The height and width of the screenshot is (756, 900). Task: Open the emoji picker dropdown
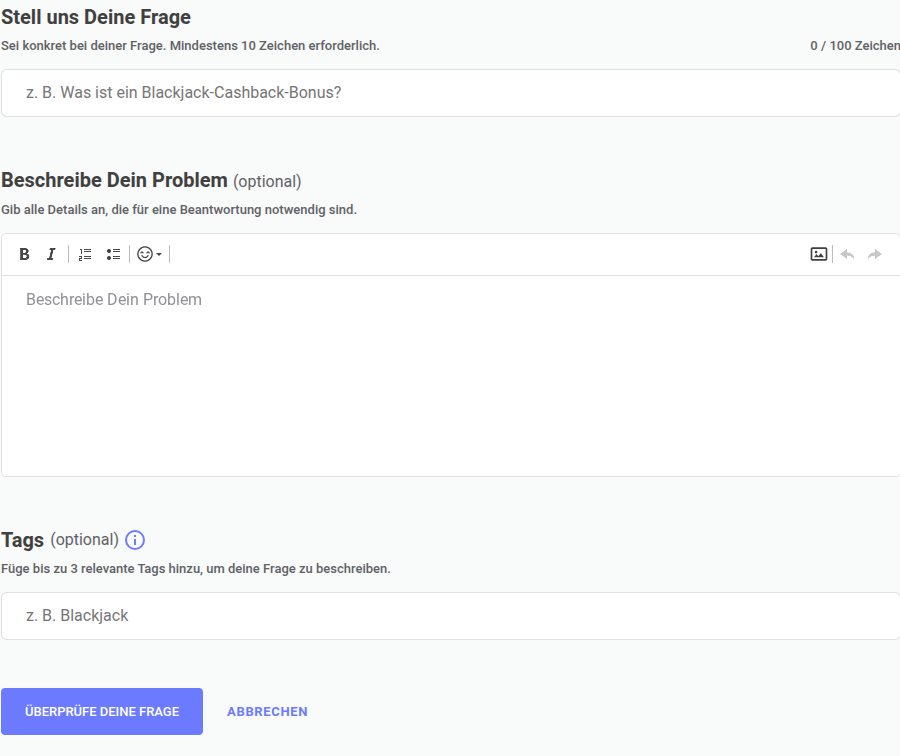149,254
